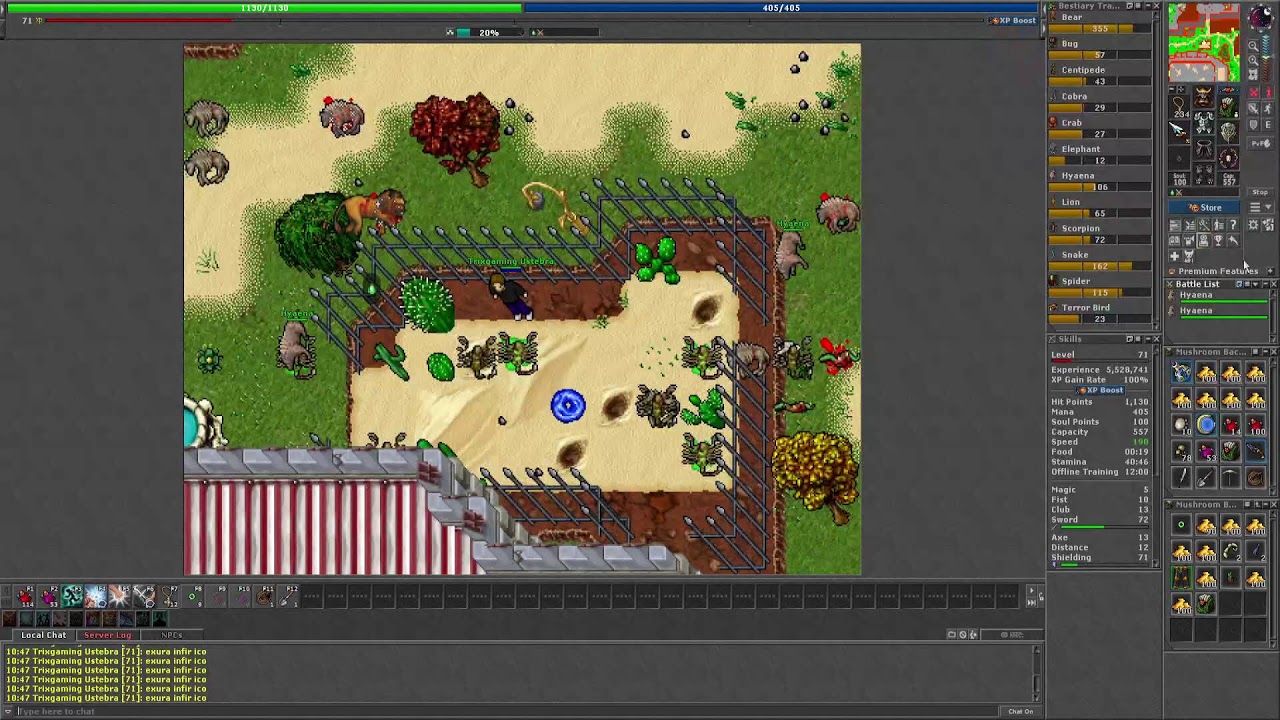Screen dimensions: 1280x720
Task: Collapse the first Mushroom Backpack container
Action: (x=1265, y=352)
